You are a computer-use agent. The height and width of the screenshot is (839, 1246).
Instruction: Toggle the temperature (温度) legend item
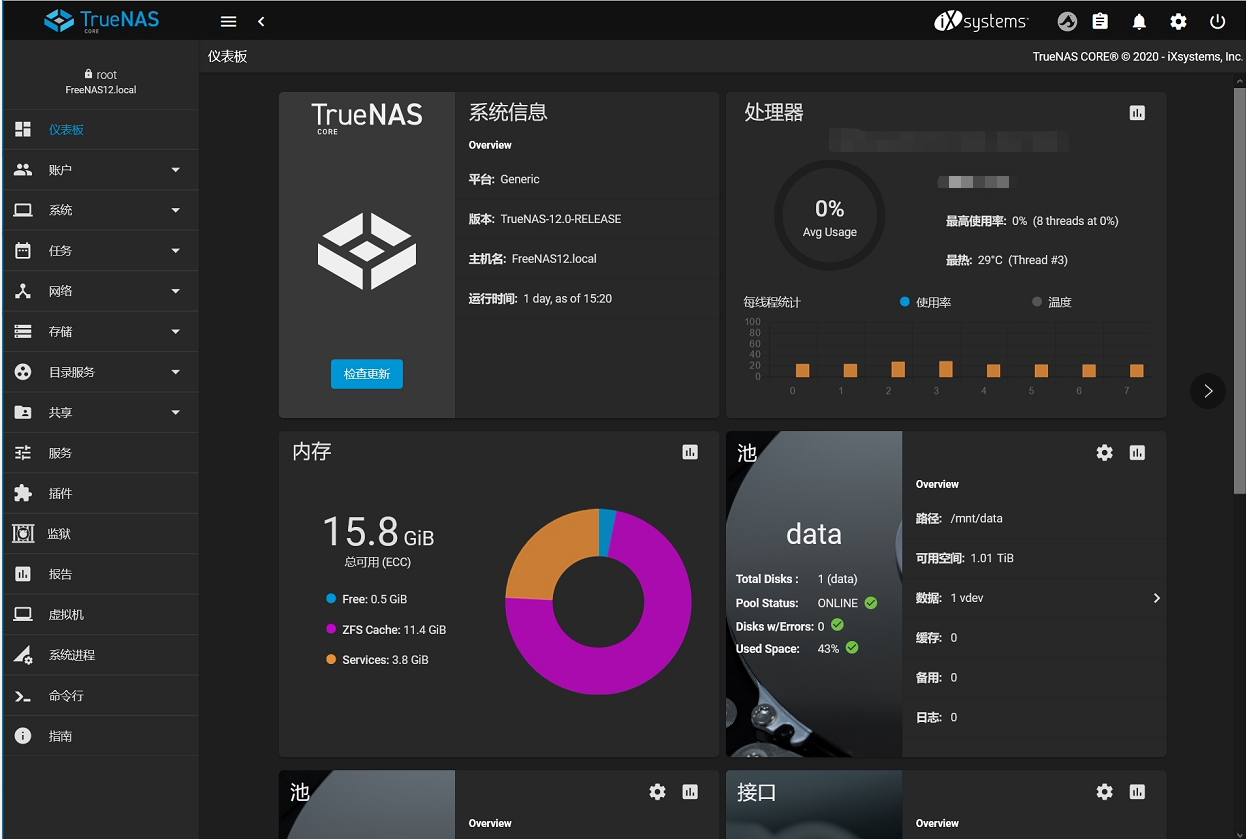click(1052, 302)
